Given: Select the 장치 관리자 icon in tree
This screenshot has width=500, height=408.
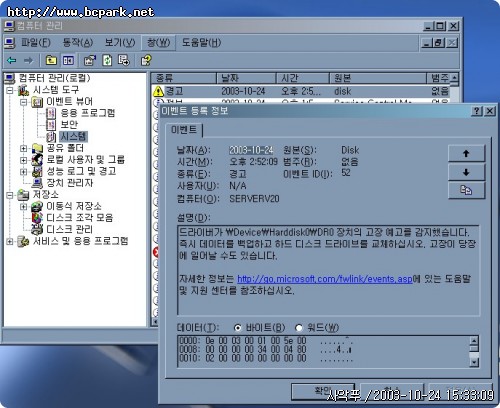Looking at the screenshot, I should [x=37, y=183].
